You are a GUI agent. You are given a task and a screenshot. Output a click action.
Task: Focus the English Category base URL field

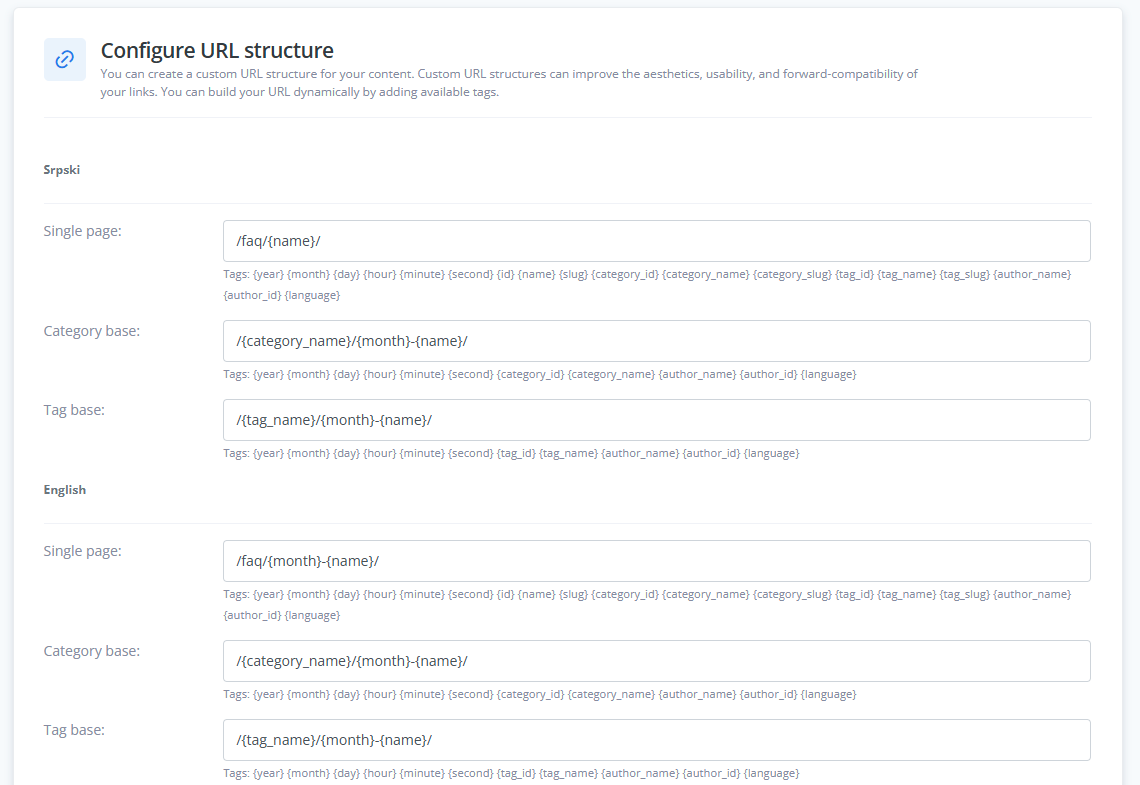click(x=657, y=661)
